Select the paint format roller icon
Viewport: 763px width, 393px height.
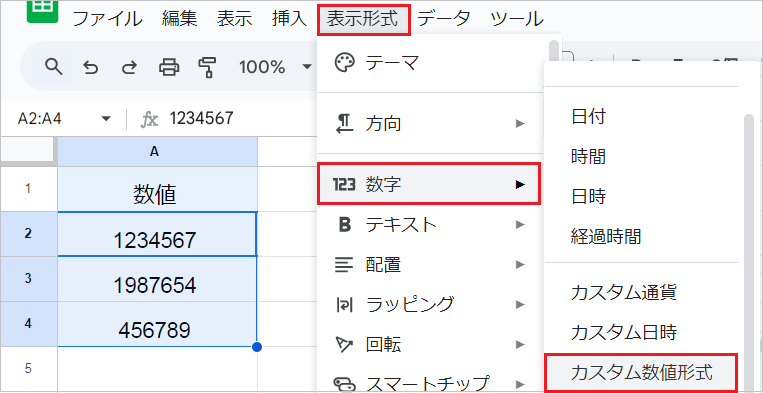pos(207,67)
